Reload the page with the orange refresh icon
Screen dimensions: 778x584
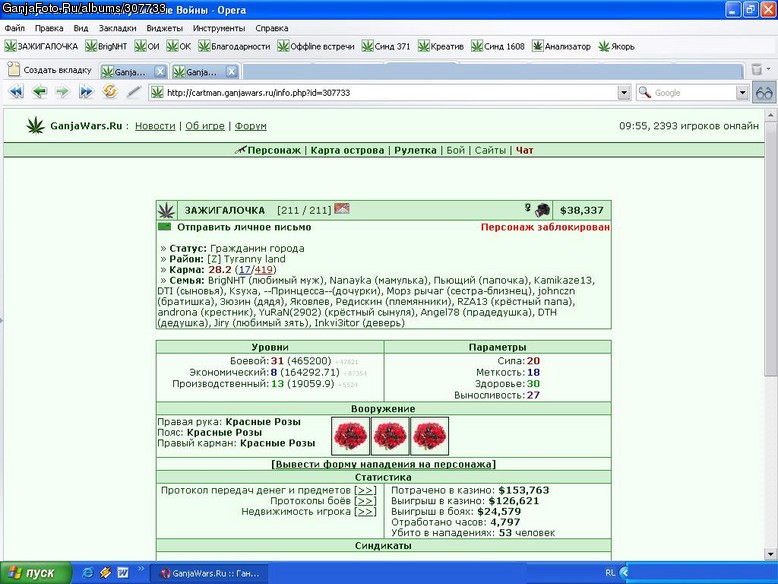pyautogui.click(x=110, y=91)
